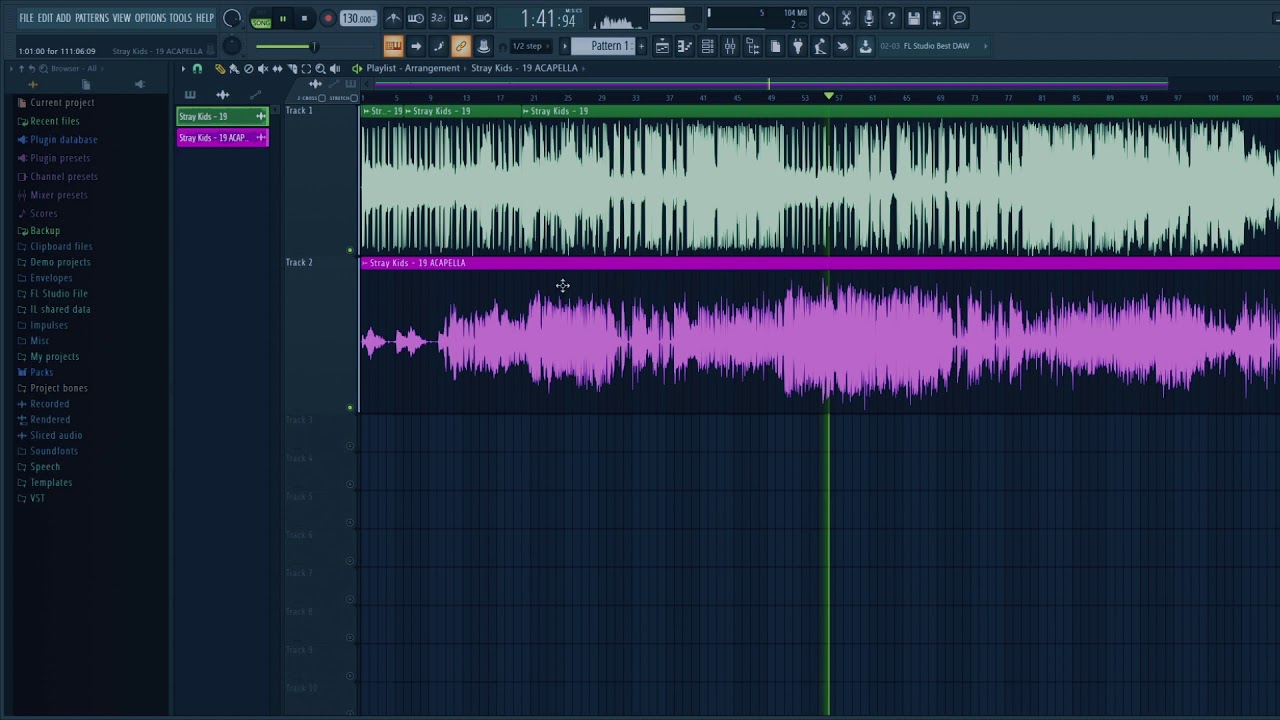Open audio editor scissors icon
This screenshot has height=720, width=1280.
click(x=846, y=18)
